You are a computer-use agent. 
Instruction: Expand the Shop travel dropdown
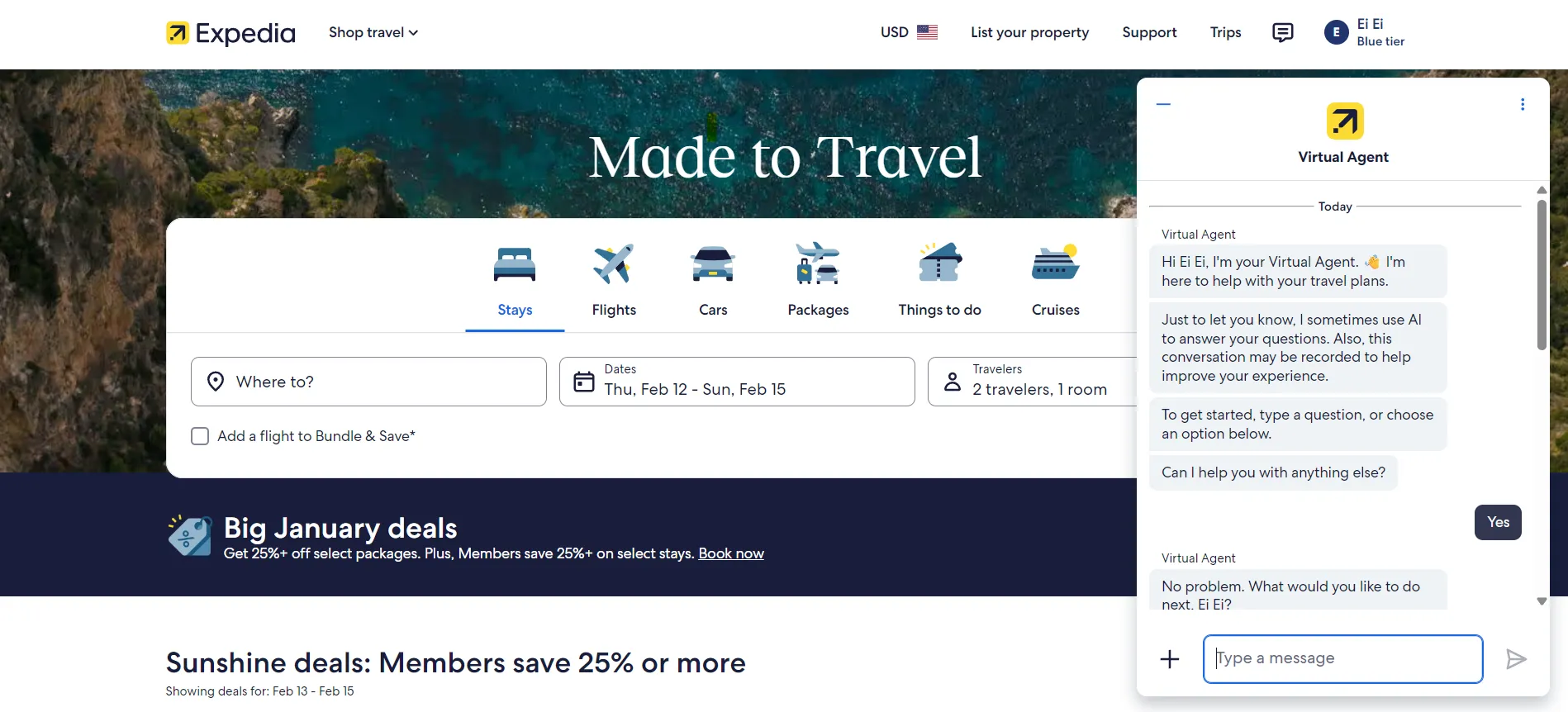tap(373, 32)
